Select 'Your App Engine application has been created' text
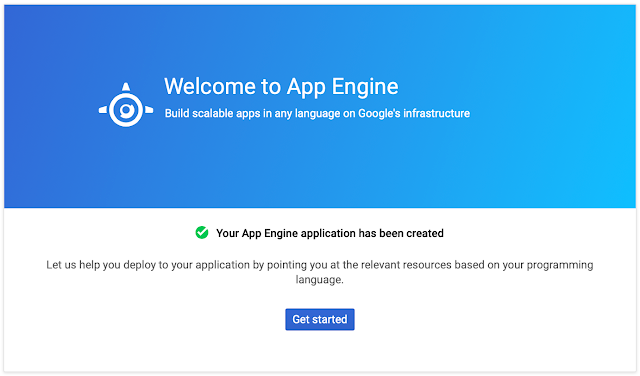 [x=330, y=233]
